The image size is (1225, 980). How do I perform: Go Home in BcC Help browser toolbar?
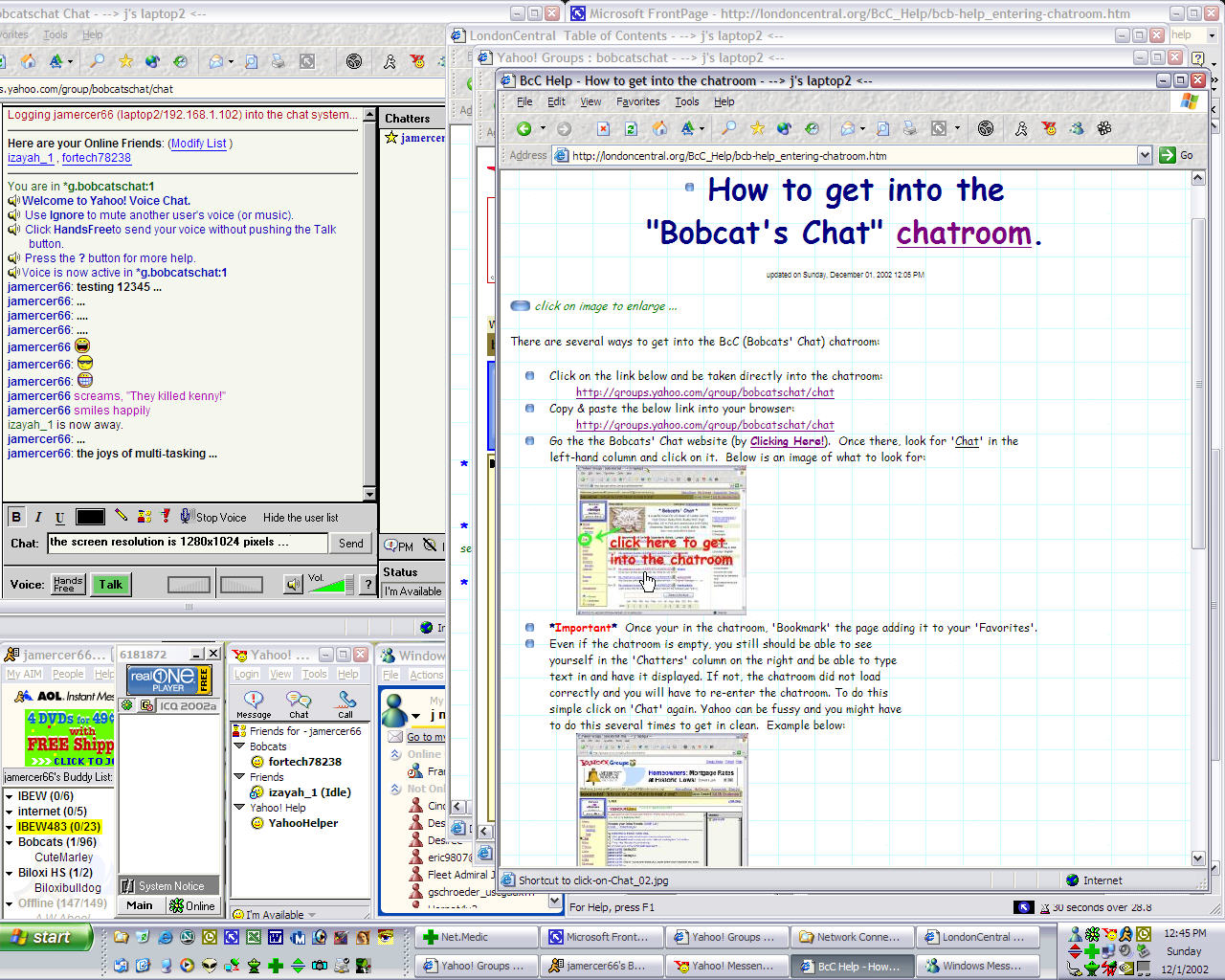tap(659, 128)
